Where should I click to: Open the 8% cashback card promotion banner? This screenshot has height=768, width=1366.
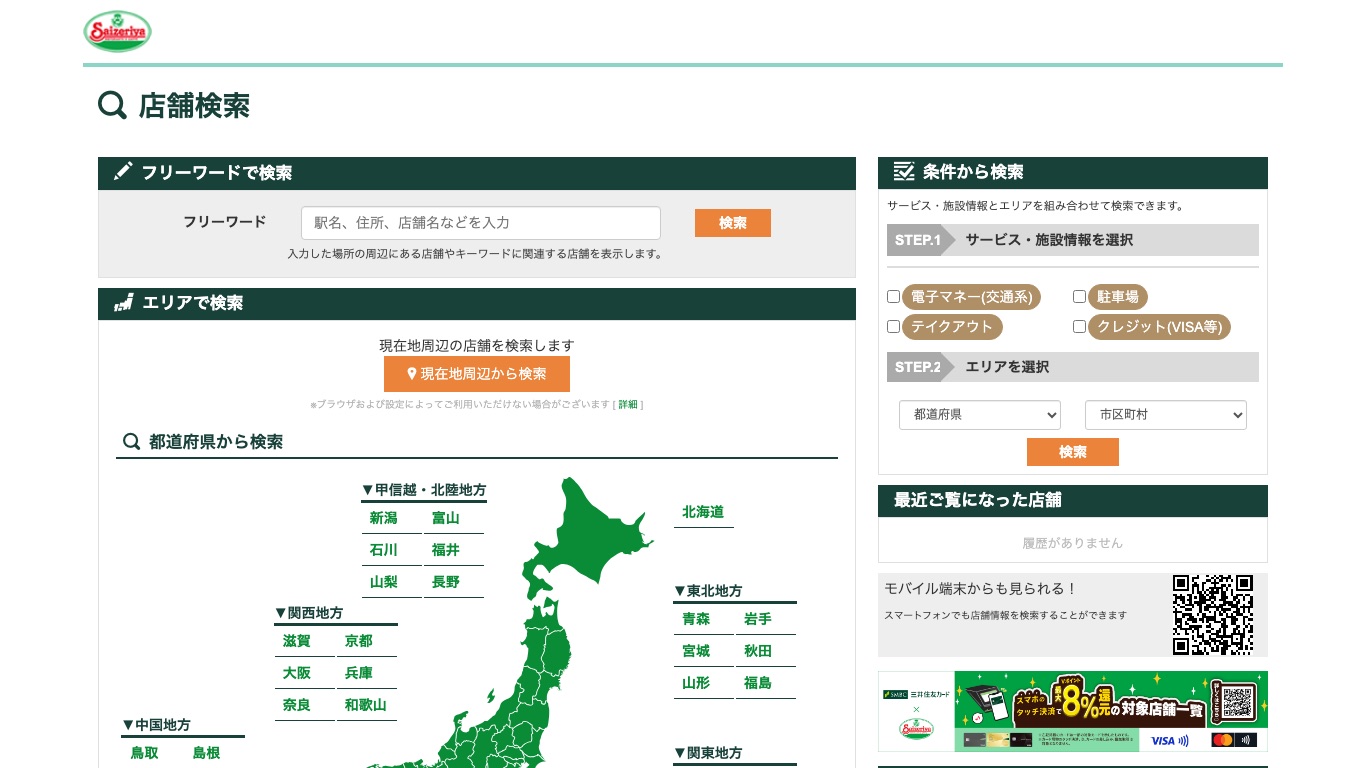point(1073,711)
